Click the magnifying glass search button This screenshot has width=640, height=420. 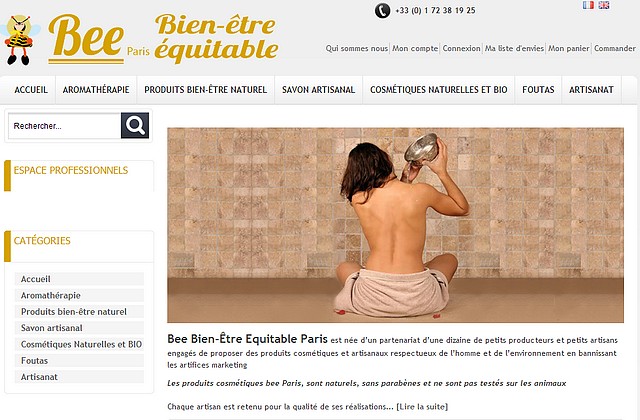pos(135,125)
